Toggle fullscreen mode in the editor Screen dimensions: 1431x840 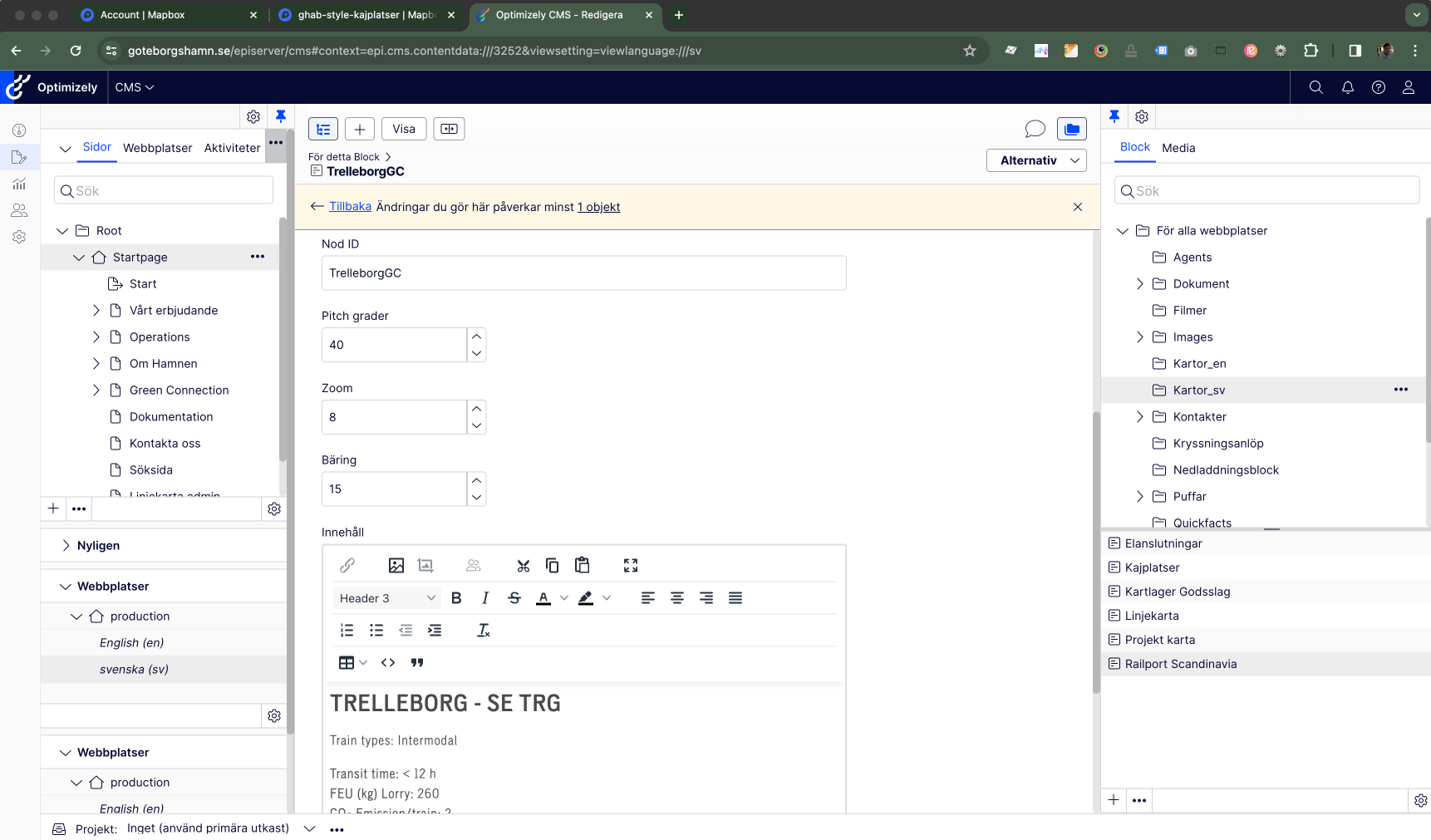631,566
